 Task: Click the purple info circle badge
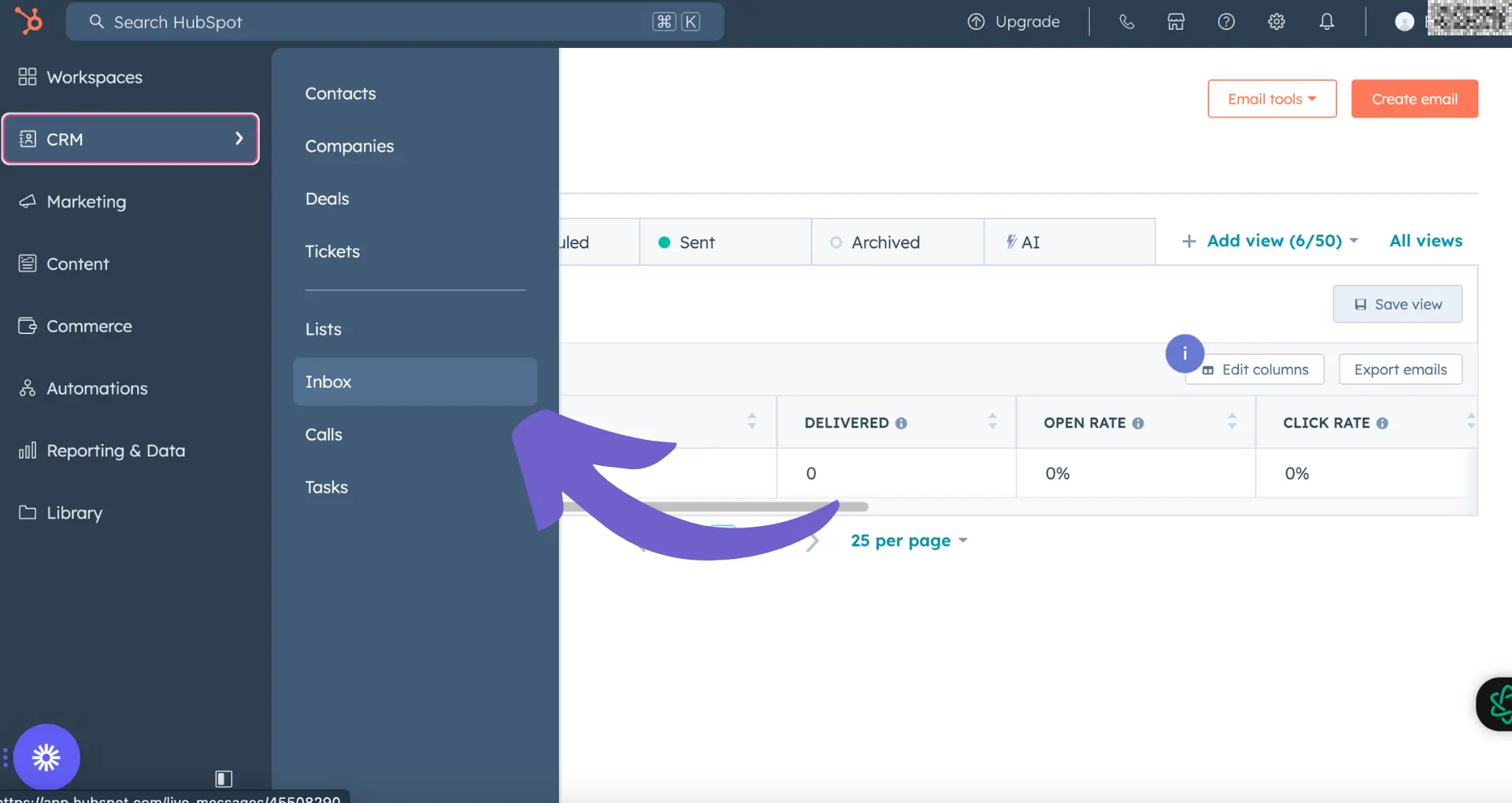click(x=1184, y=353)
